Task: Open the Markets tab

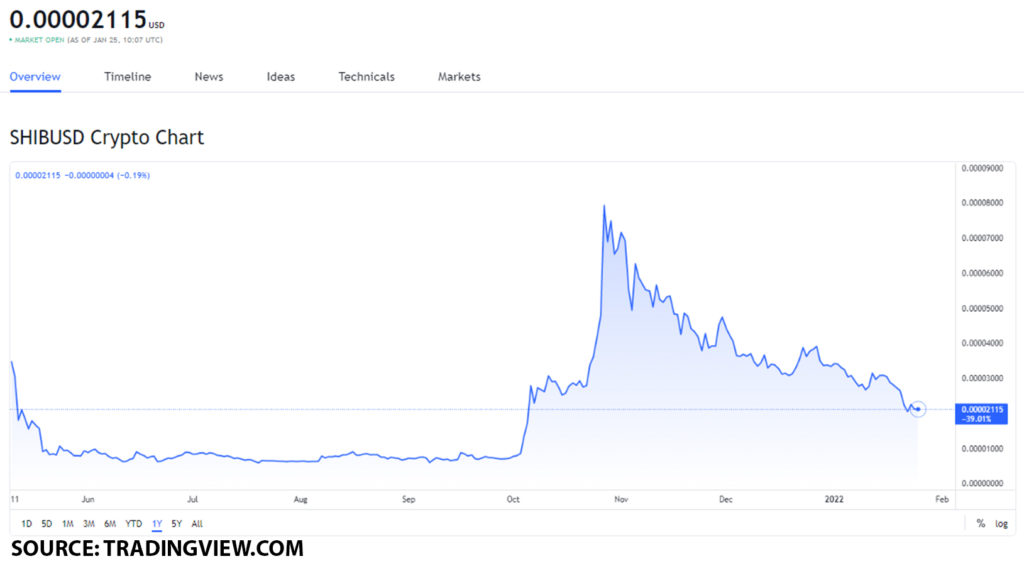Action: pos(459,76)
